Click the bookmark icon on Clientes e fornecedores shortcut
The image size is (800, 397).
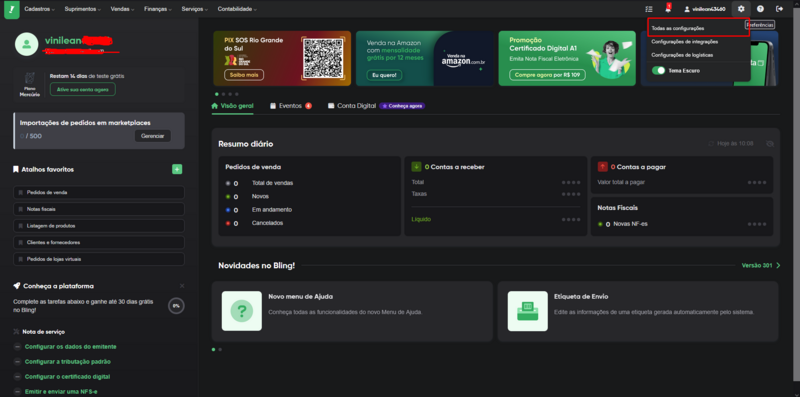[21, 242]
